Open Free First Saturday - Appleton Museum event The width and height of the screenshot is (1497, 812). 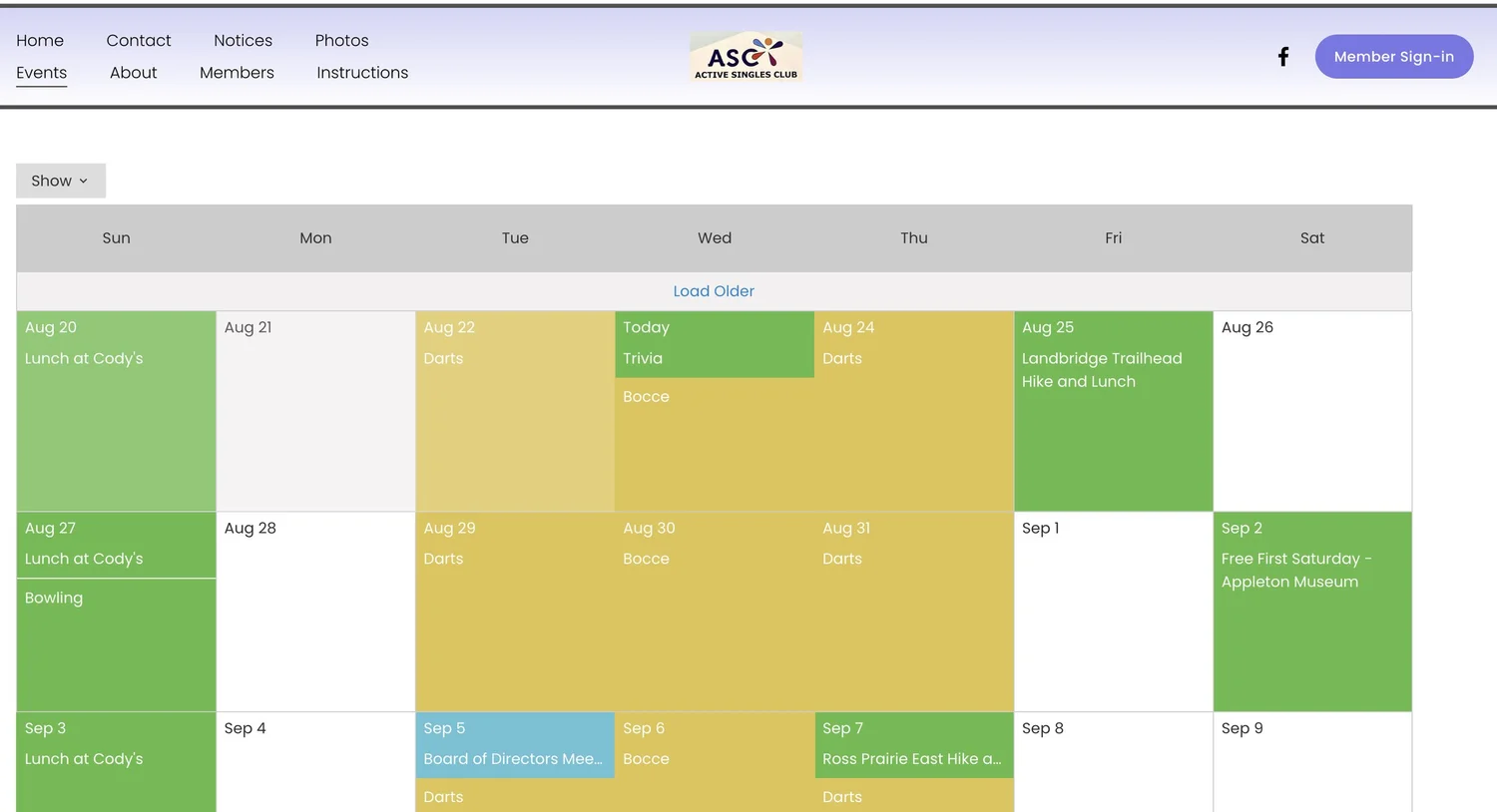[x=1296, y=571]
